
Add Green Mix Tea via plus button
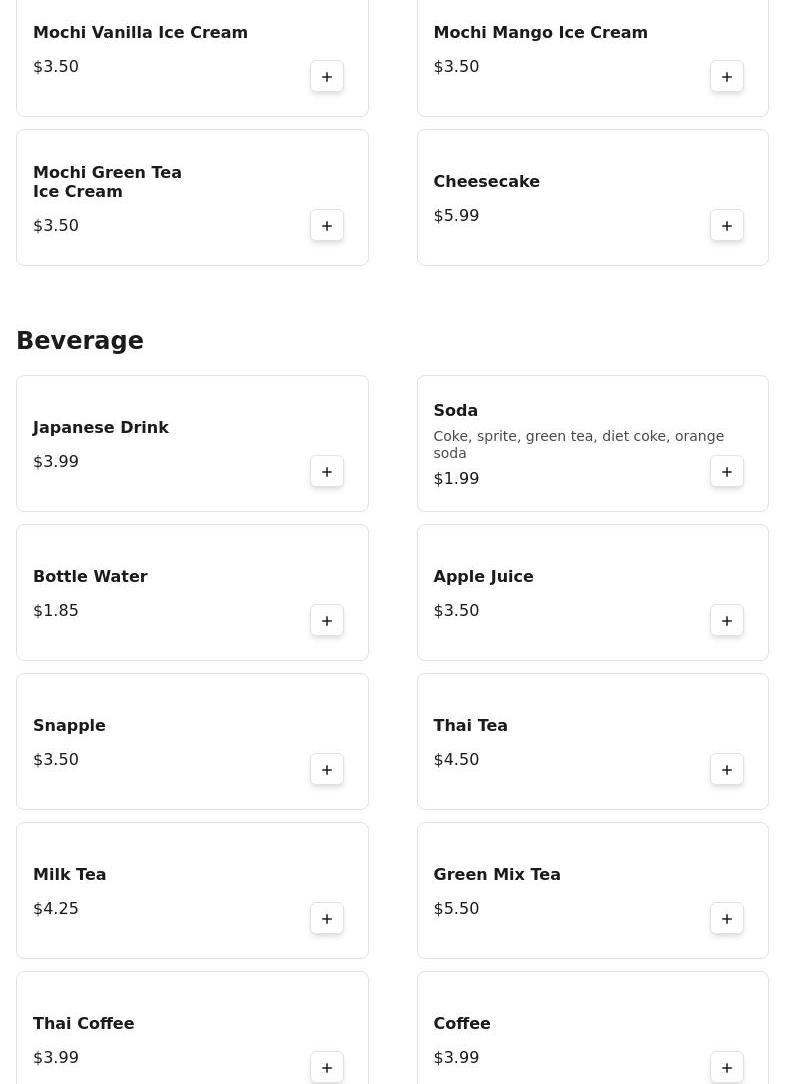(x=726, y=919)
